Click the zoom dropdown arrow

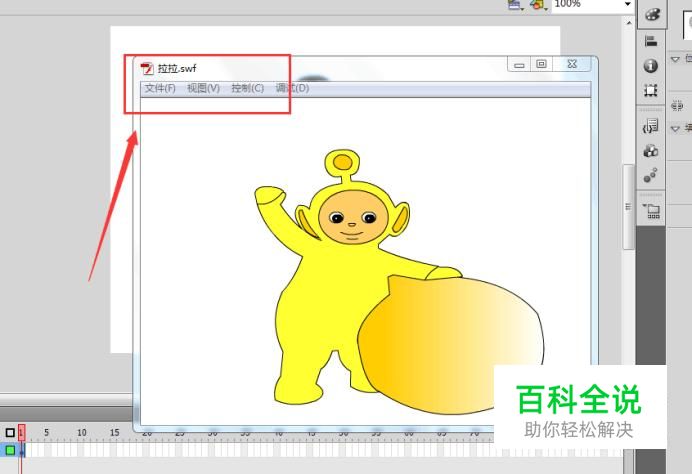coord(628,4)
